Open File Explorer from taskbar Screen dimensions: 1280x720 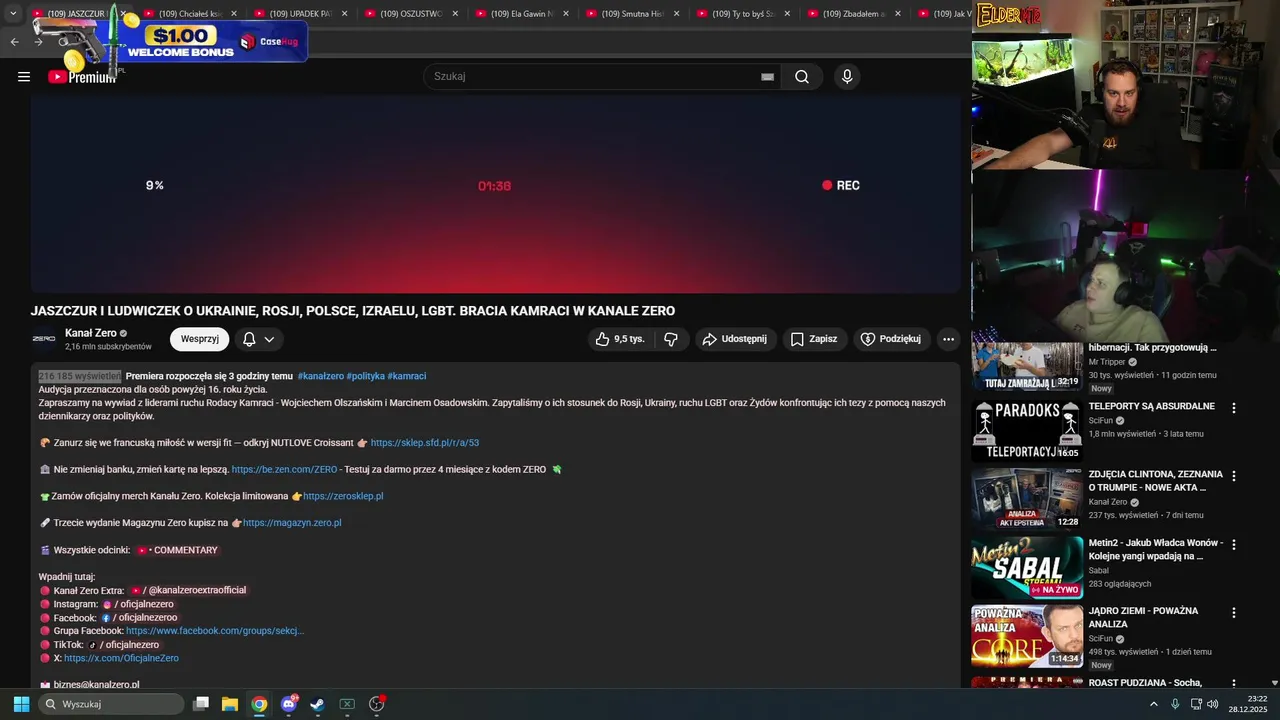click(230, 704)
